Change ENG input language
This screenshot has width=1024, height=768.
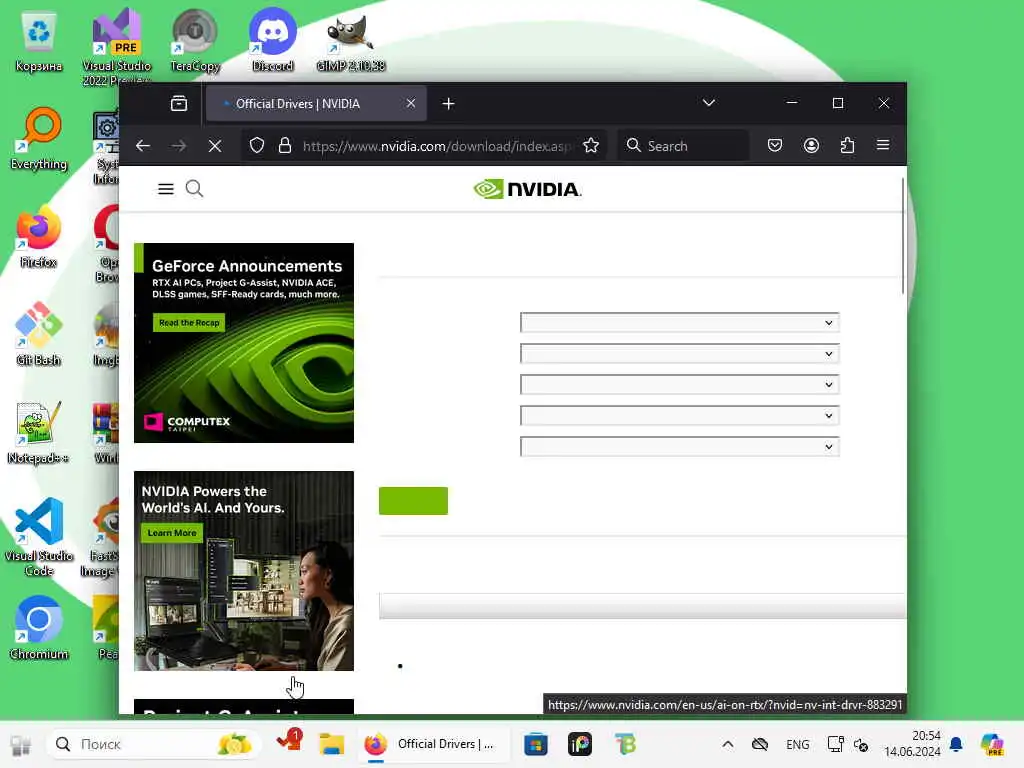coord(797,744)
